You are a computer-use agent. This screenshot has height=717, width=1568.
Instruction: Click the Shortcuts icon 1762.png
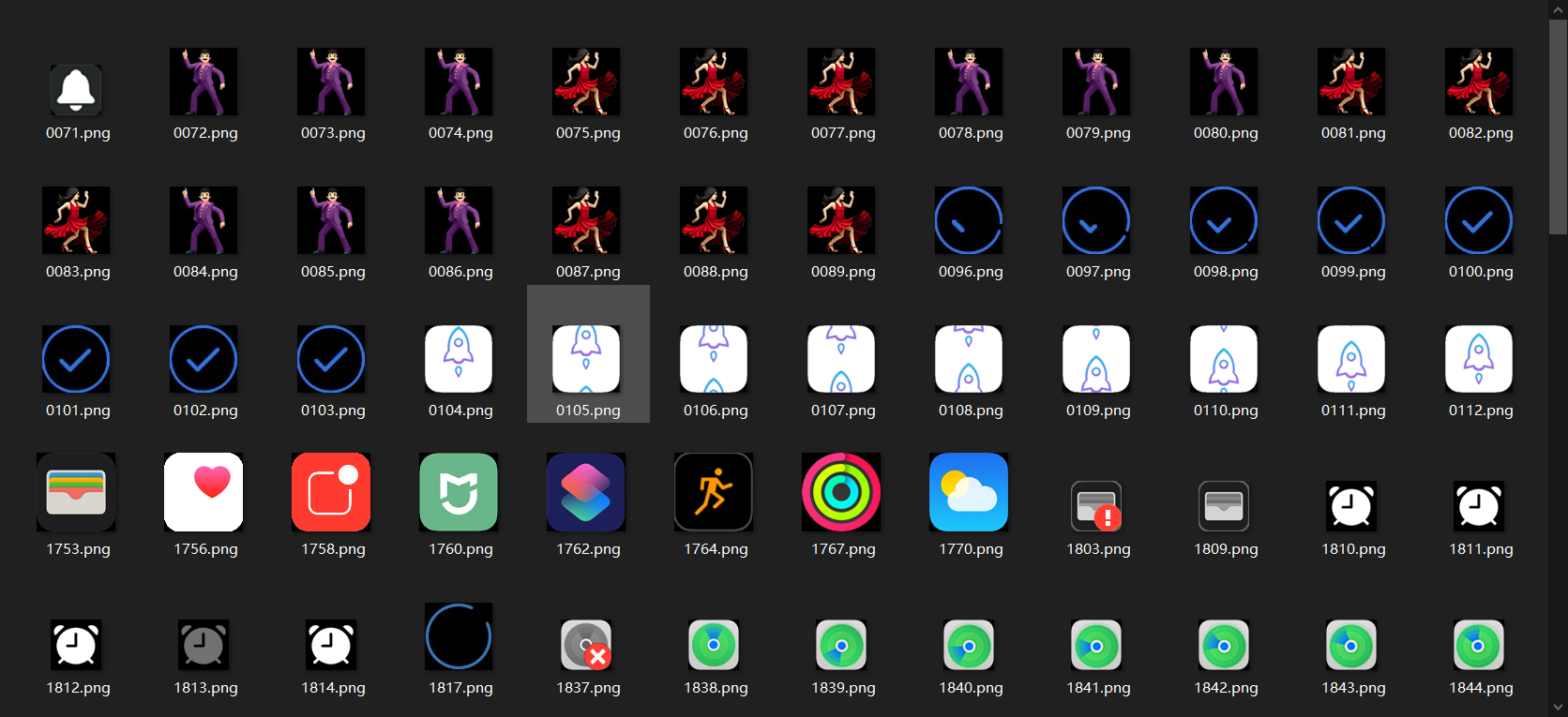(x=586, y=492)
